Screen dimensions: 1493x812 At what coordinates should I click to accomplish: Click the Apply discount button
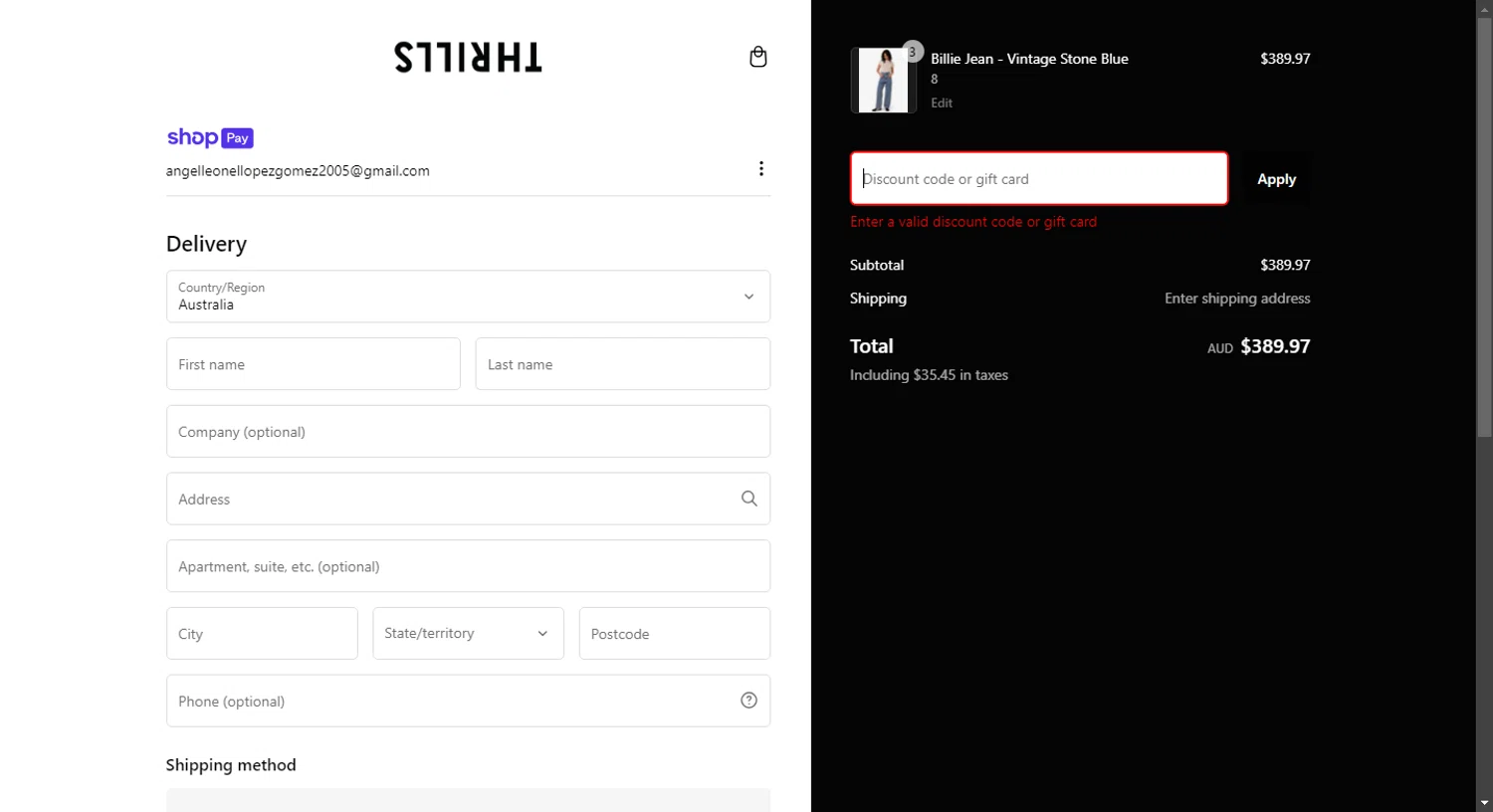point(1276,179)
